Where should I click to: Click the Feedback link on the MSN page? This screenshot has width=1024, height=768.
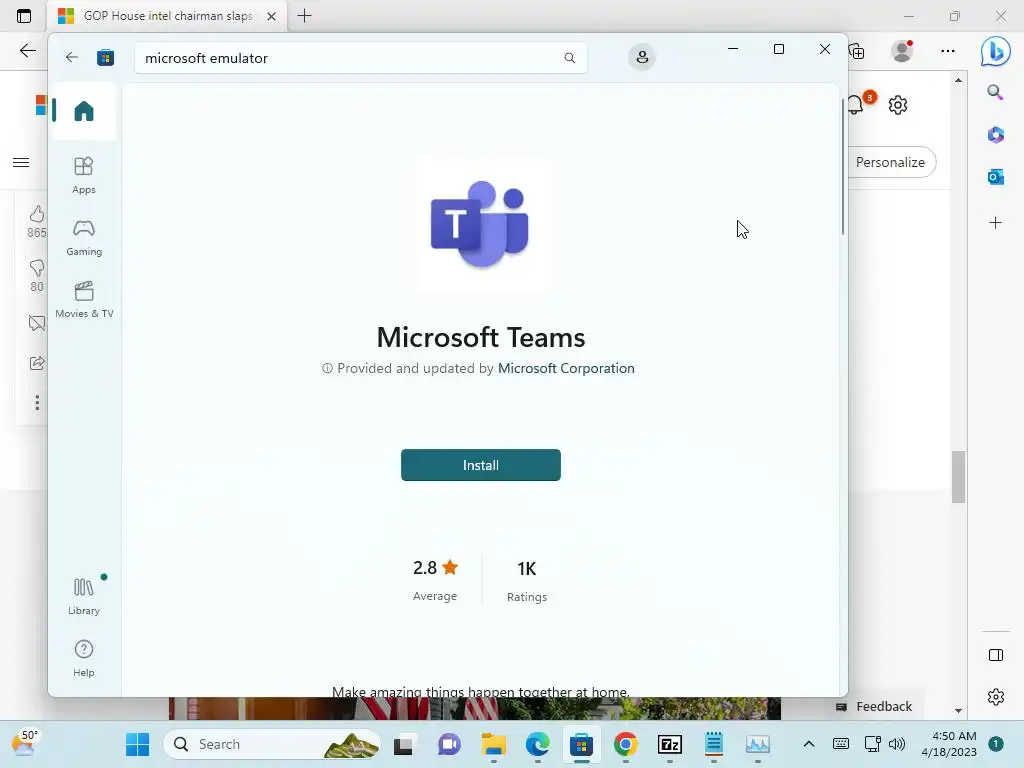point(874,707)
